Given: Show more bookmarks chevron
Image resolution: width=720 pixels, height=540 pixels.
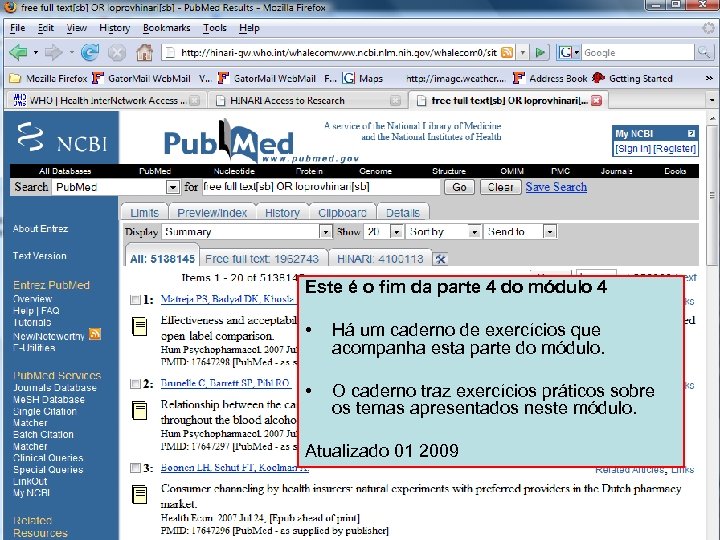Looking at the screenshot, I should coord(709,79).
